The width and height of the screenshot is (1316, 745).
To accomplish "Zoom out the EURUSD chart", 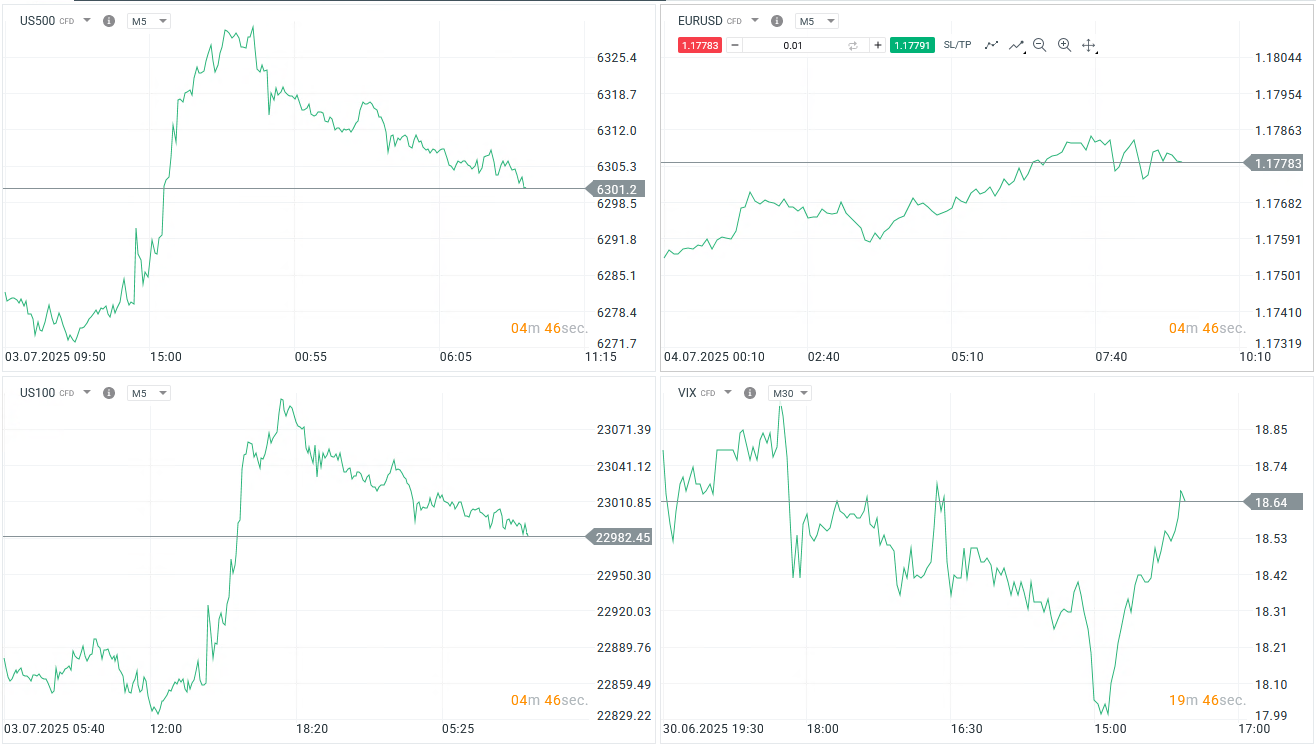I will 1040,45.
